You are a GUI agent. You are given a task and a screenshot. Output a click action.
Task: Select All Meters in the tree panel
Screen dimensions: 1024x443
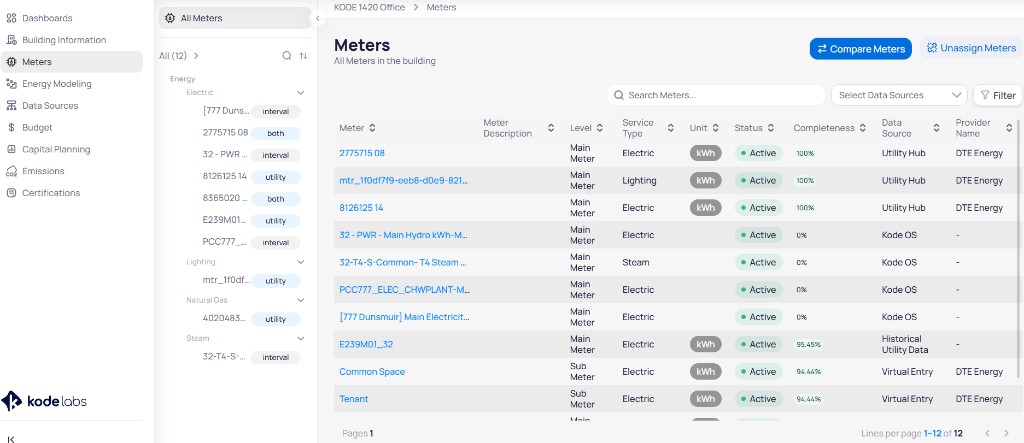tap(234, 18)
